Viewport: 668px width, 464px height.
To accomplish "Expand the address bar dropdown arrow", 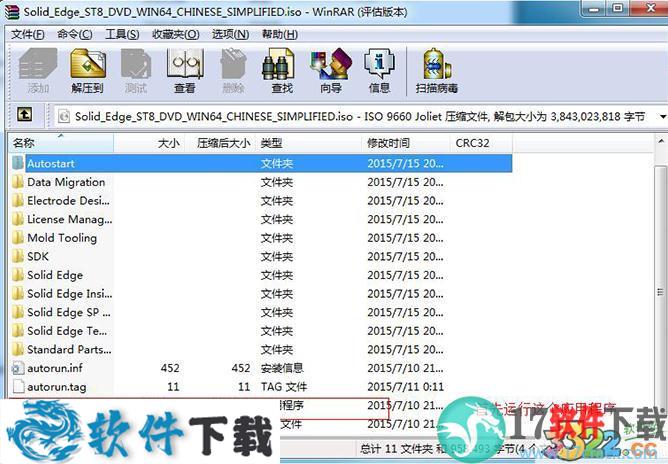I will pos(663,116).
